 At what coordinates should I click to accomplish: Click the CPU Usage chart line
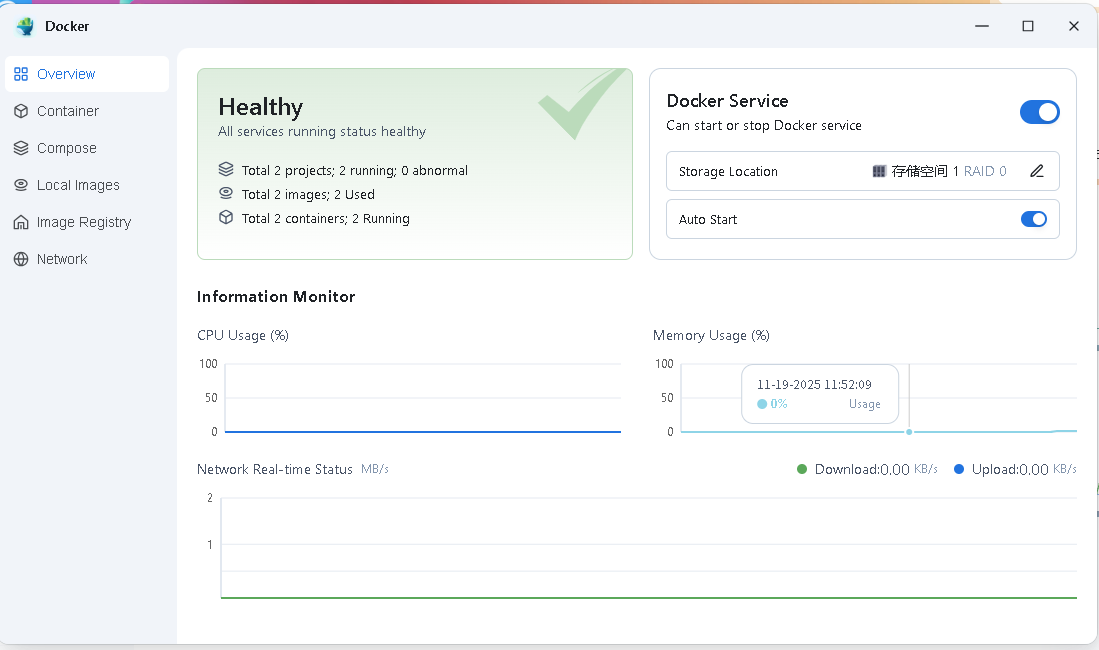point(422,432)
